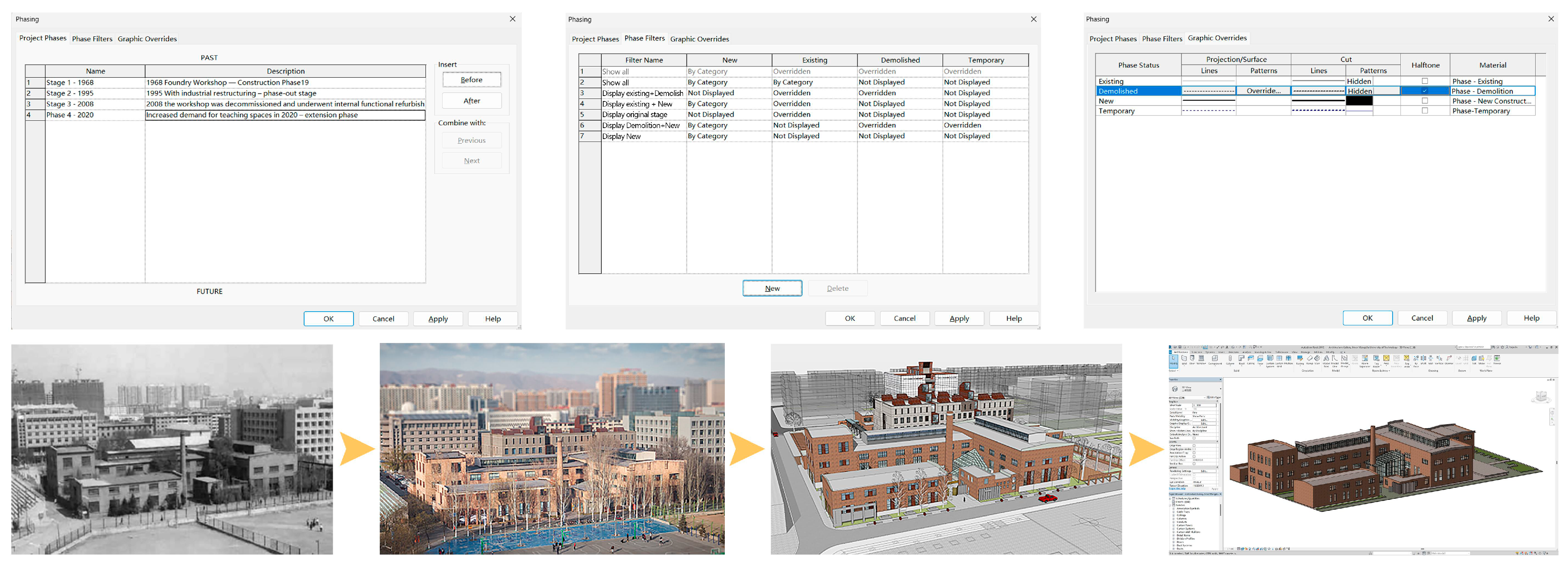Uncheck Halftone for Demolished phase status
Image resolution: width=1568 pixels, height=567 pixels.
click(1424, 91)
